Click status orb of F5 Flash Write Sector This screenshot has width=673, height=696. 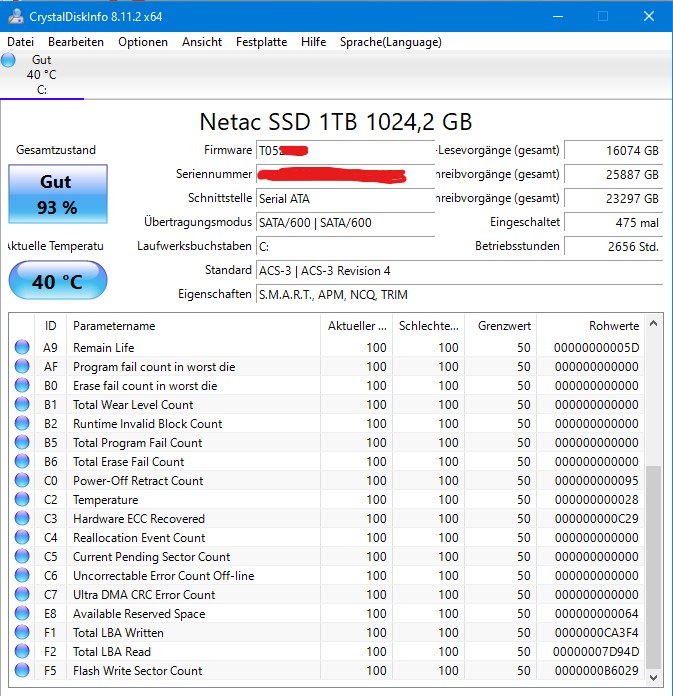pyautogui.click(x=22, y=670)
